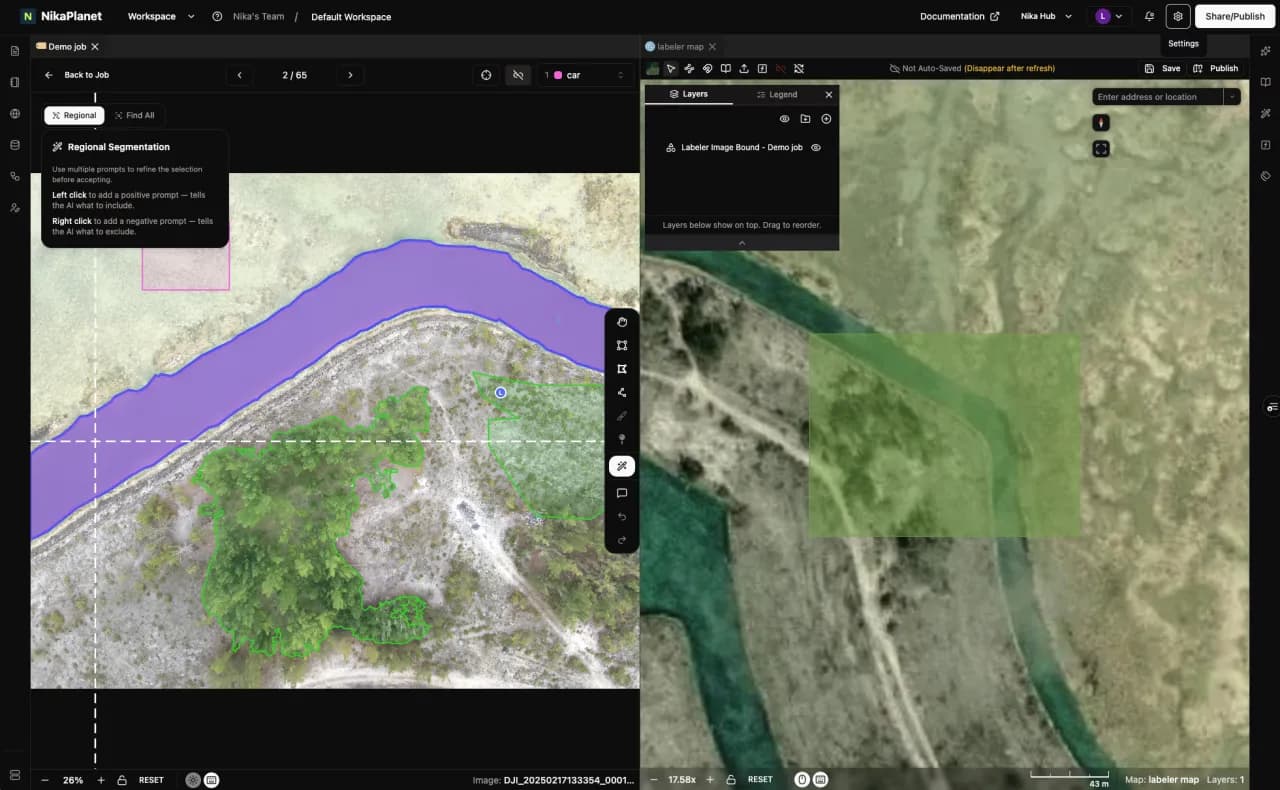1280x790 pixels.
Task: Activate the AI magic wand segmentation tool
Action: pyautogui.click(x=622, y=466)
